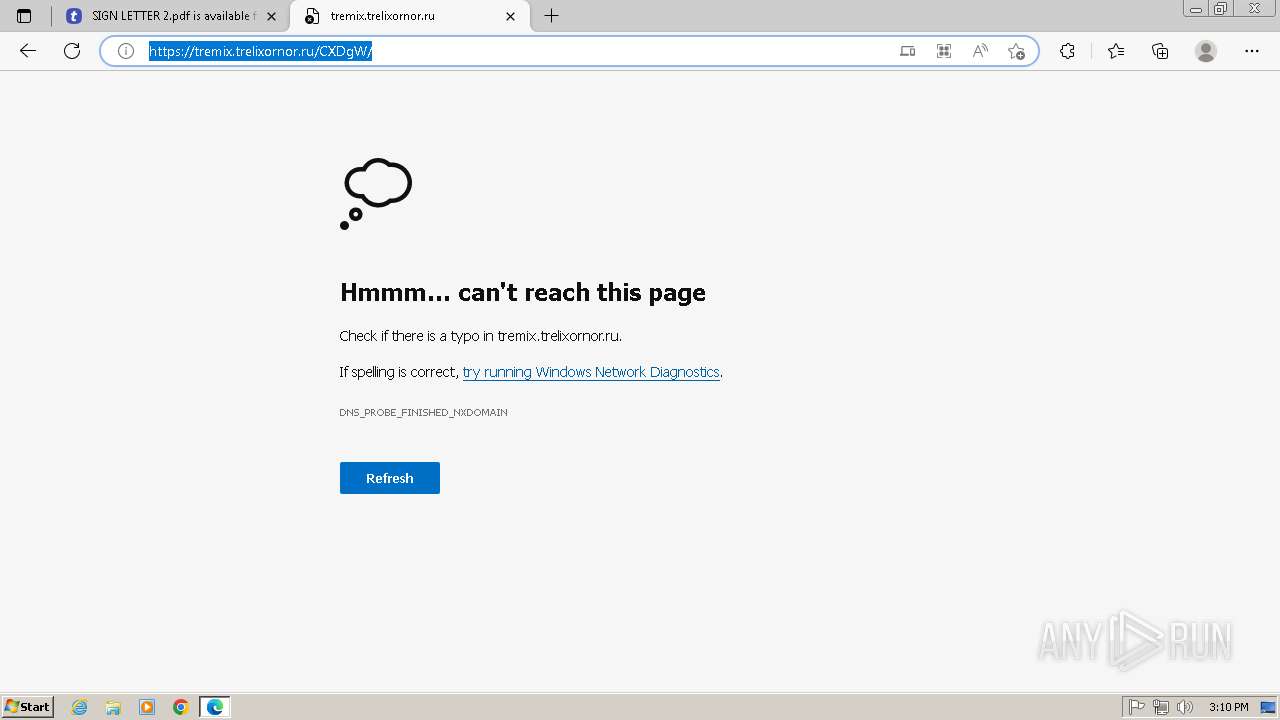Screen dimensions: 1280x720
Task: Click the show desktop tray icon
Action: (1268, 707)
